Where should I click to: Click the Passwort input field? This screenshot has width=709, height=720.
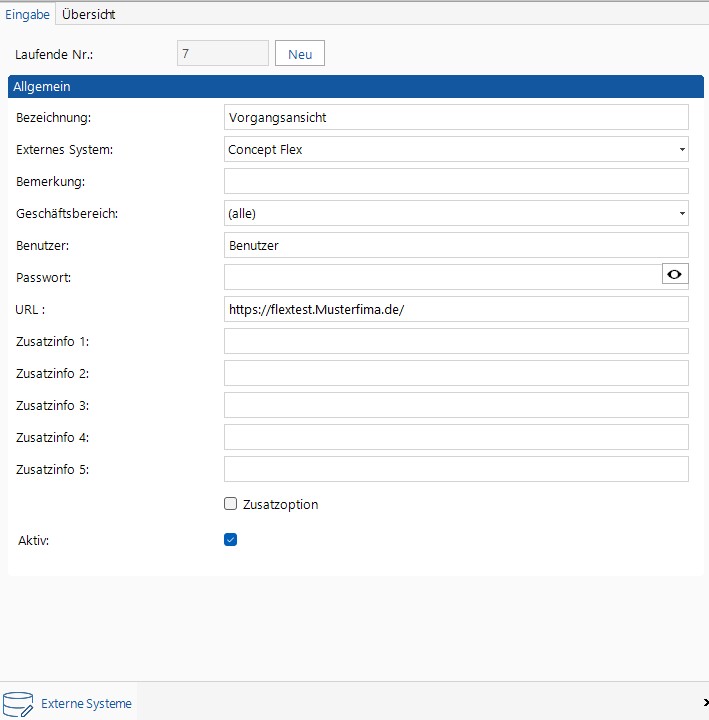[440, 277]
